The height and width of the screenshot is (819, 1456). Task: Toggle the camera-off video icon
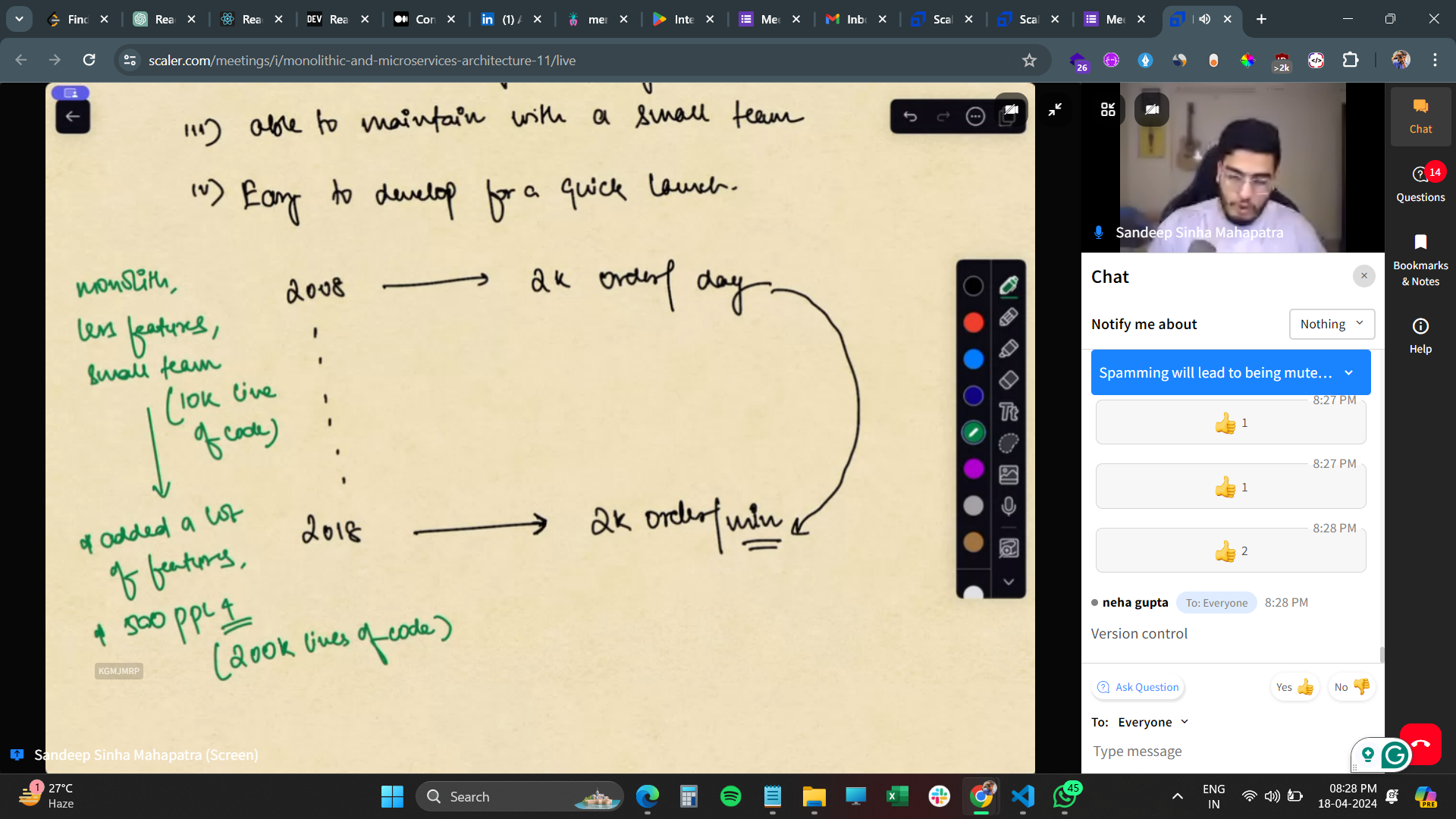[1151, 110]
